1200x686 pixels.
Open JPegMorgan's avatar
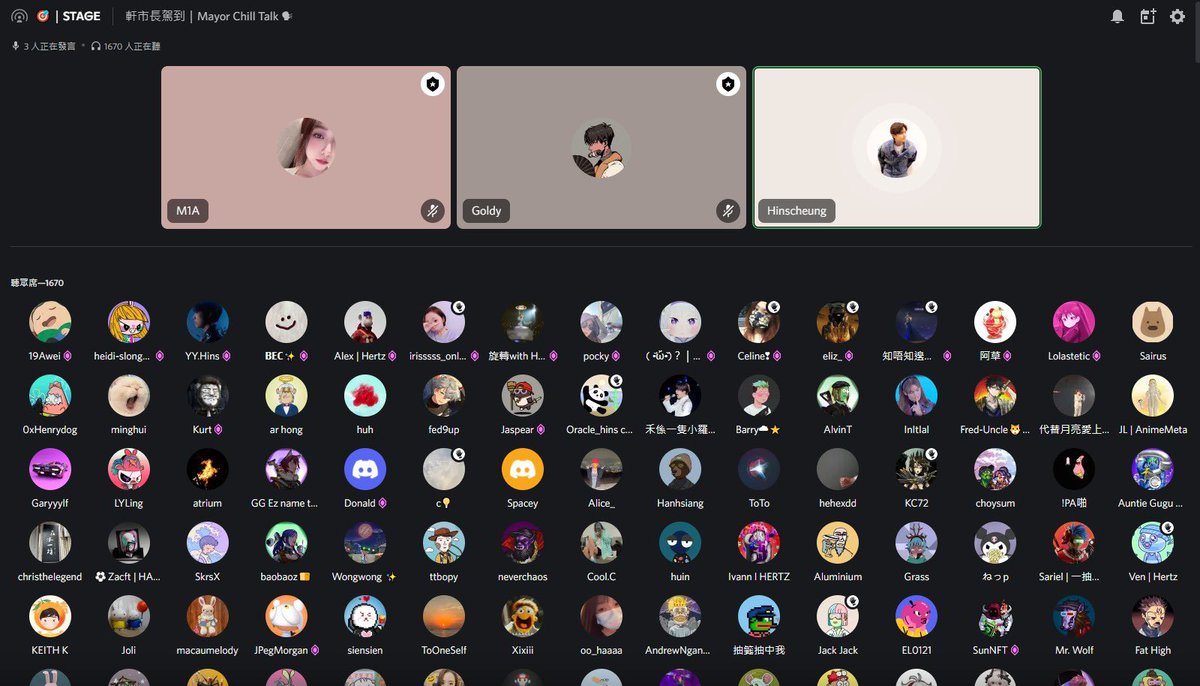[286, 617]
